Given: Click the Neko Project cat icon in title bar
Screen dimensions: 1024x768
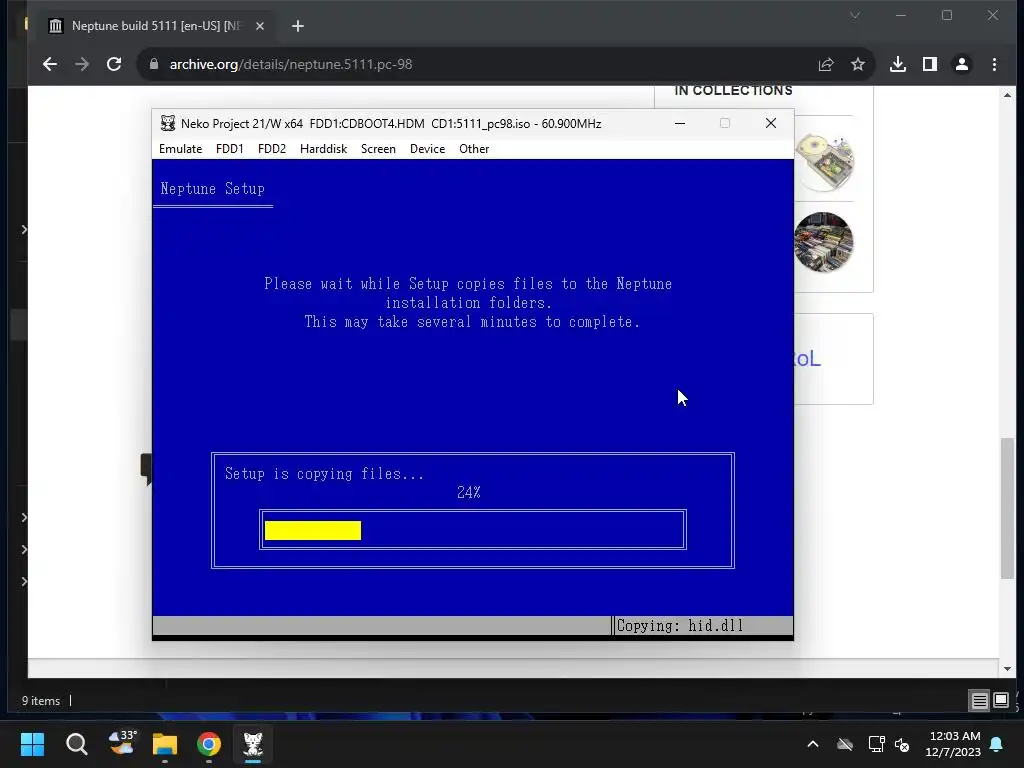Looking at the screenshot, I should (168, 123).
